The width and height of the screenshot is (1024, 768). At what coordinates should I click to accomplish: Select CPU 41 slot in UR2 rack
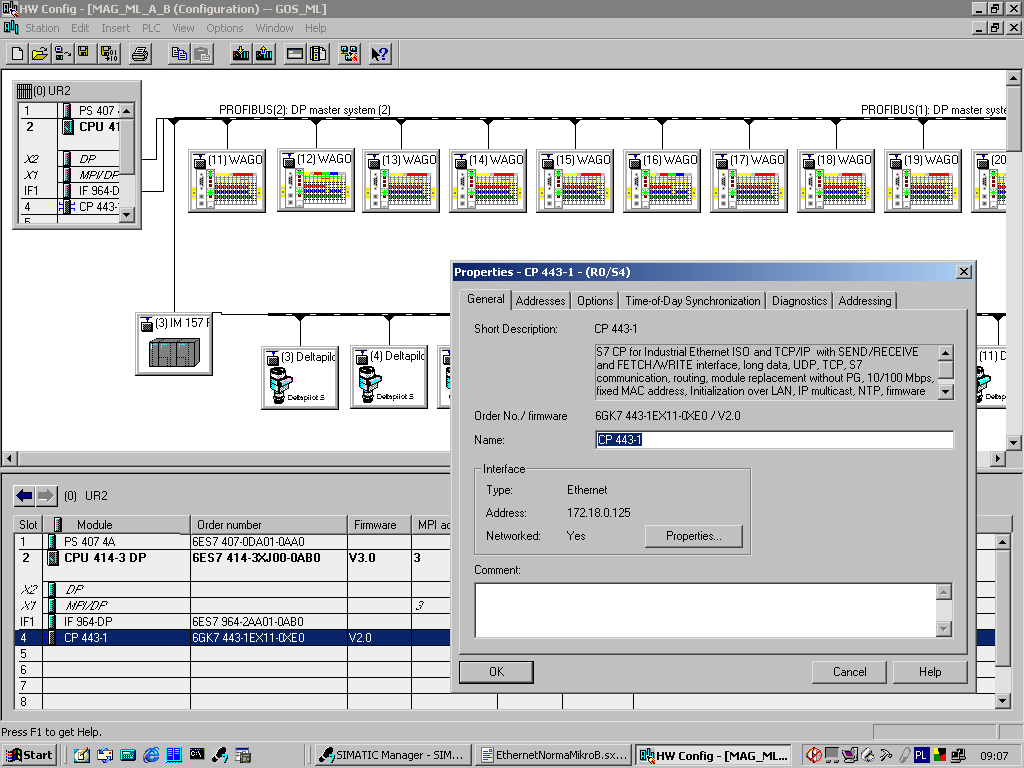69,127
